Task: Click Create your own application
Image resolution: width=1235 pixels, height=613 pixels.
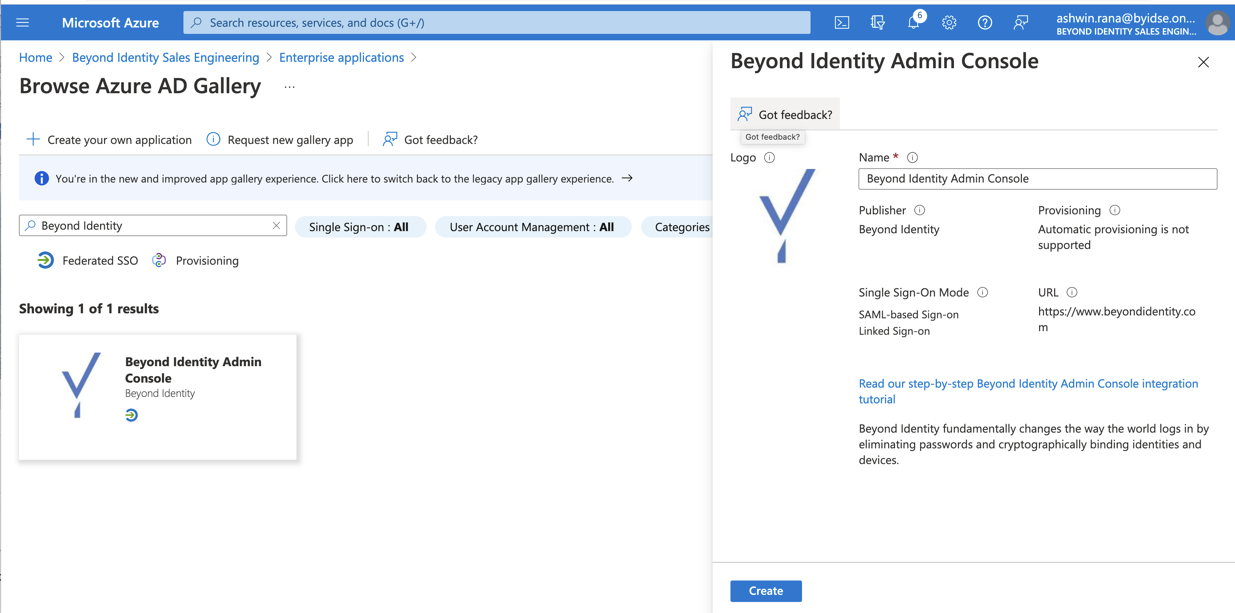Action: 109,140
